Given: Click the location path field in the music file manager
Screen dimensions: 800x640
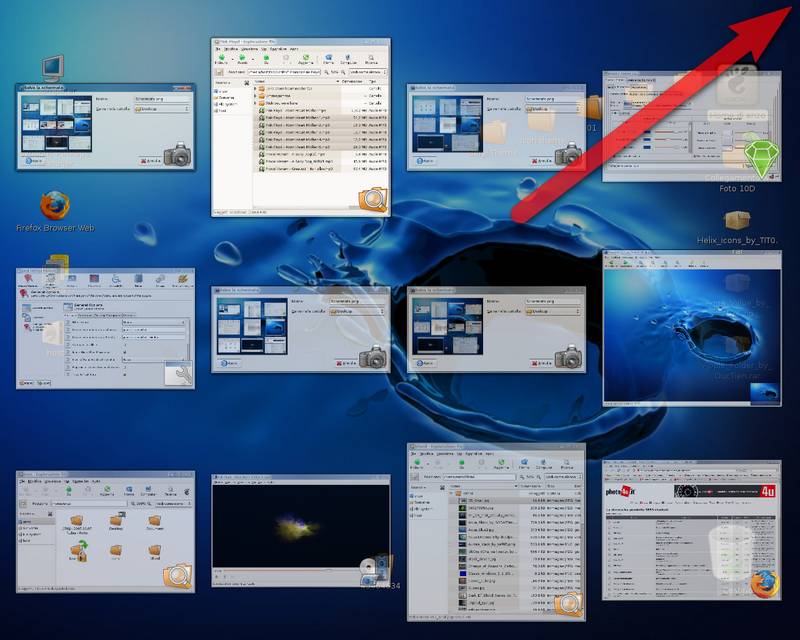Looking at the screenshot, I should click(x=284, y=72).
